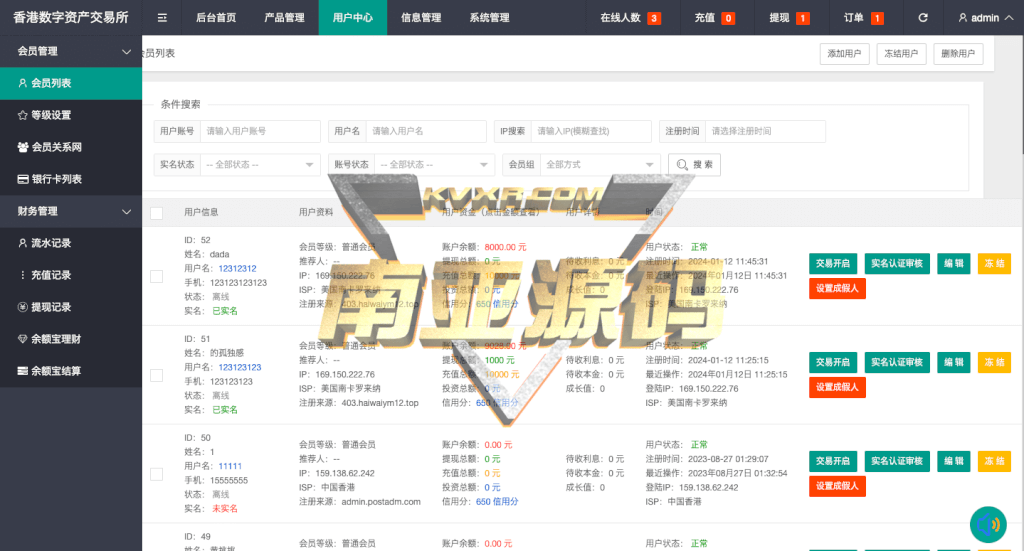Click the refresh icon in top bar
Screen dimensions: 1024x551
[923, 18]
